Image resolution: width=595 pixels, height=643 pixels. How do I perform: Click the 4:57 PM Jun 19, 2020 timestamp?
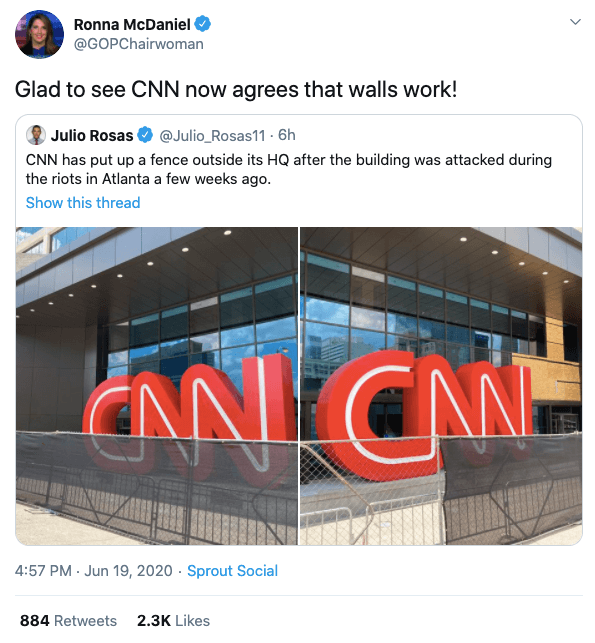93,571
